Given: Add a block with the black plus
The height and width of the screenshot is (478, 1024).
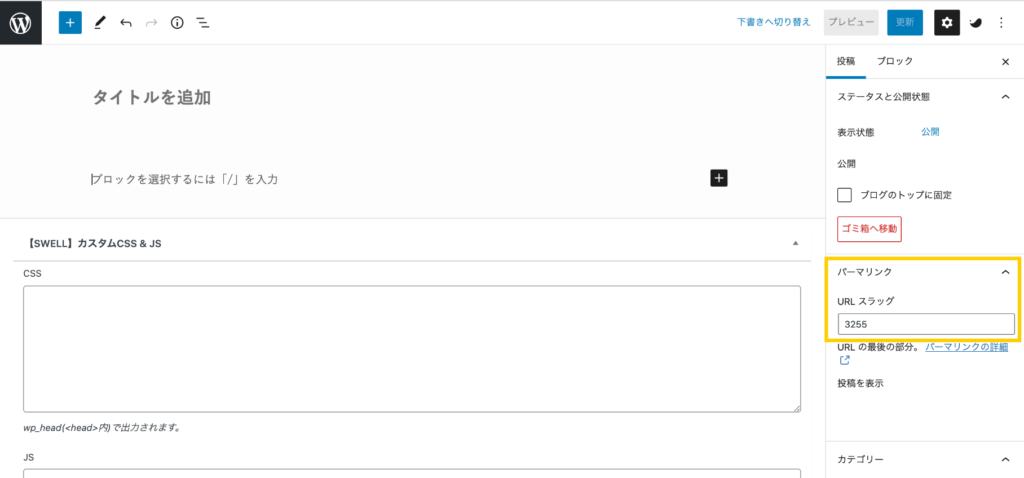Looking at the screenshot, I should coord(718,178).
